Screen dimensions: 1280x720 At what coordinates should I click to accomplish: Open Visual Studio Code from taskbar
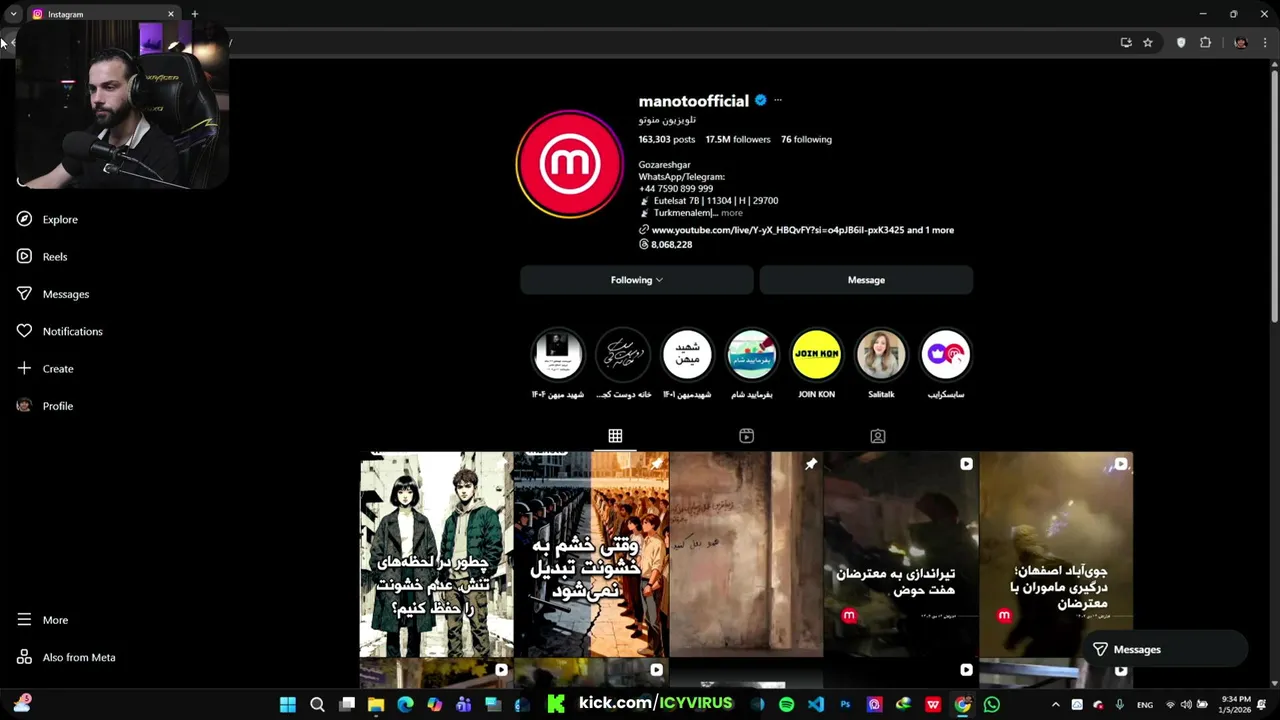pos(816,705)
